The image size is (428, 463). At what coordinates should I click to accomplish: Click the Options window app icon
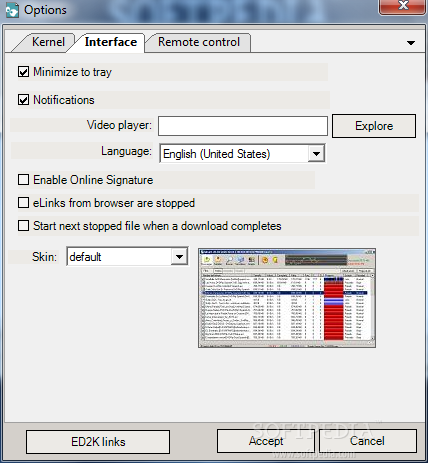coord(12,10)
